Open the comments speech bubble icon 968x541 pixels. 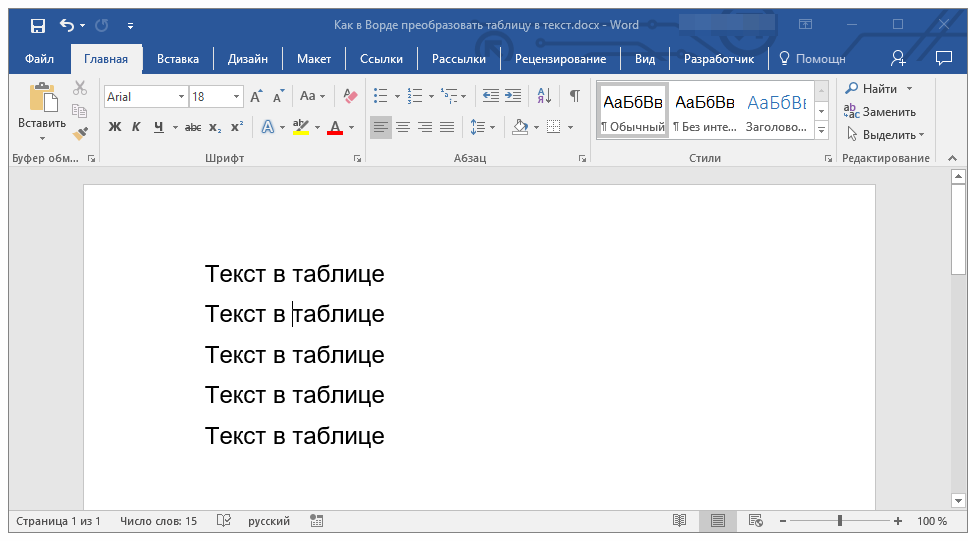click(944, 59)
